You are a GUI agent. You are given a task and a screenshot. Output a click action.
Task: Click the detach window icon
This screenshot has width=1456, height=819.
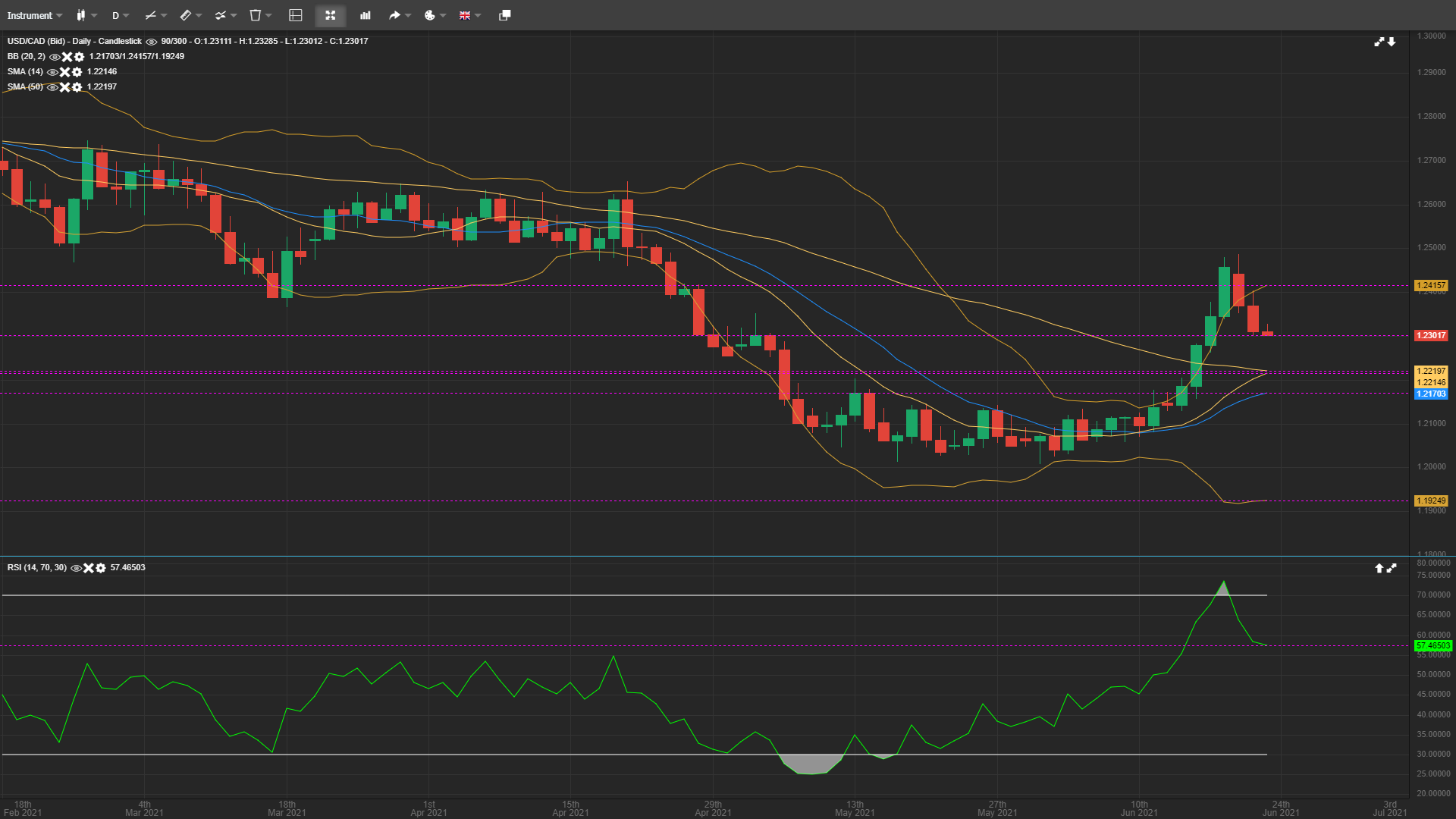[504, 15]
